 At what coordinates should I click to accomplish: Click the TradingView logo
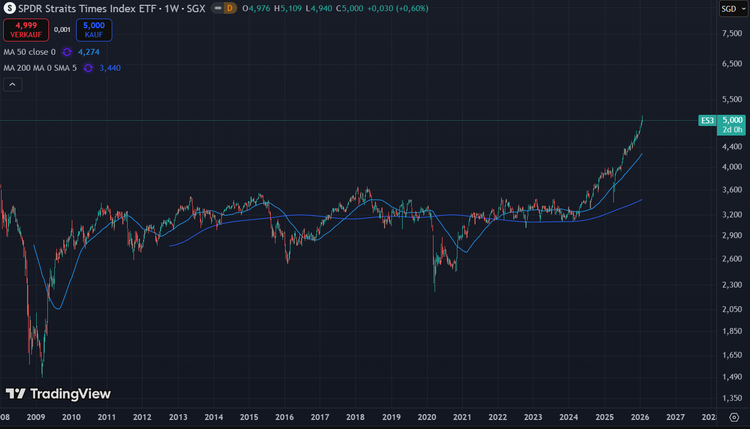(x=58, y=394)
